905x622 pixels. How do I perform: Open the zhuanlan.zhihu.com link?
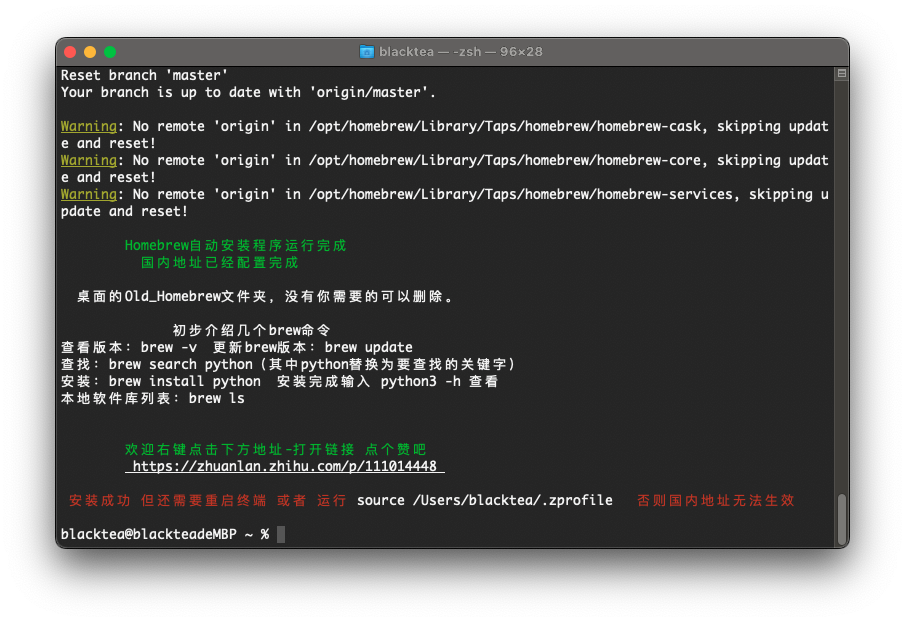[285, 466]
